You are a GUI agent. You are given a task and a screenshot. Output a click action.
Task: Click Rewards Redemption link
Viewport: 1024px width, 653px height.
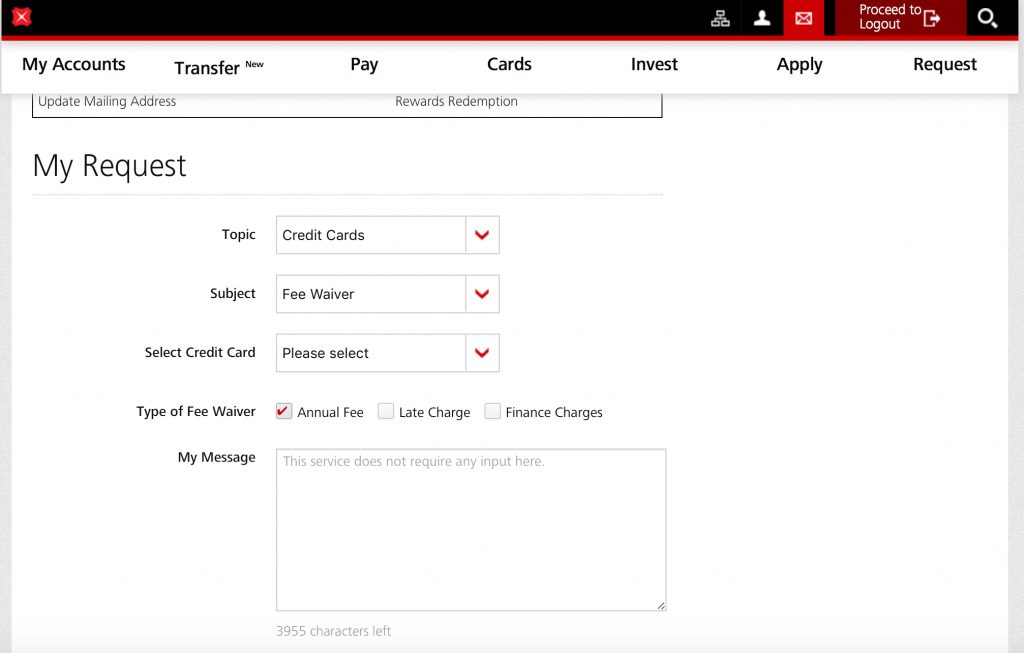pyautogui.click(x=456, y=101)
